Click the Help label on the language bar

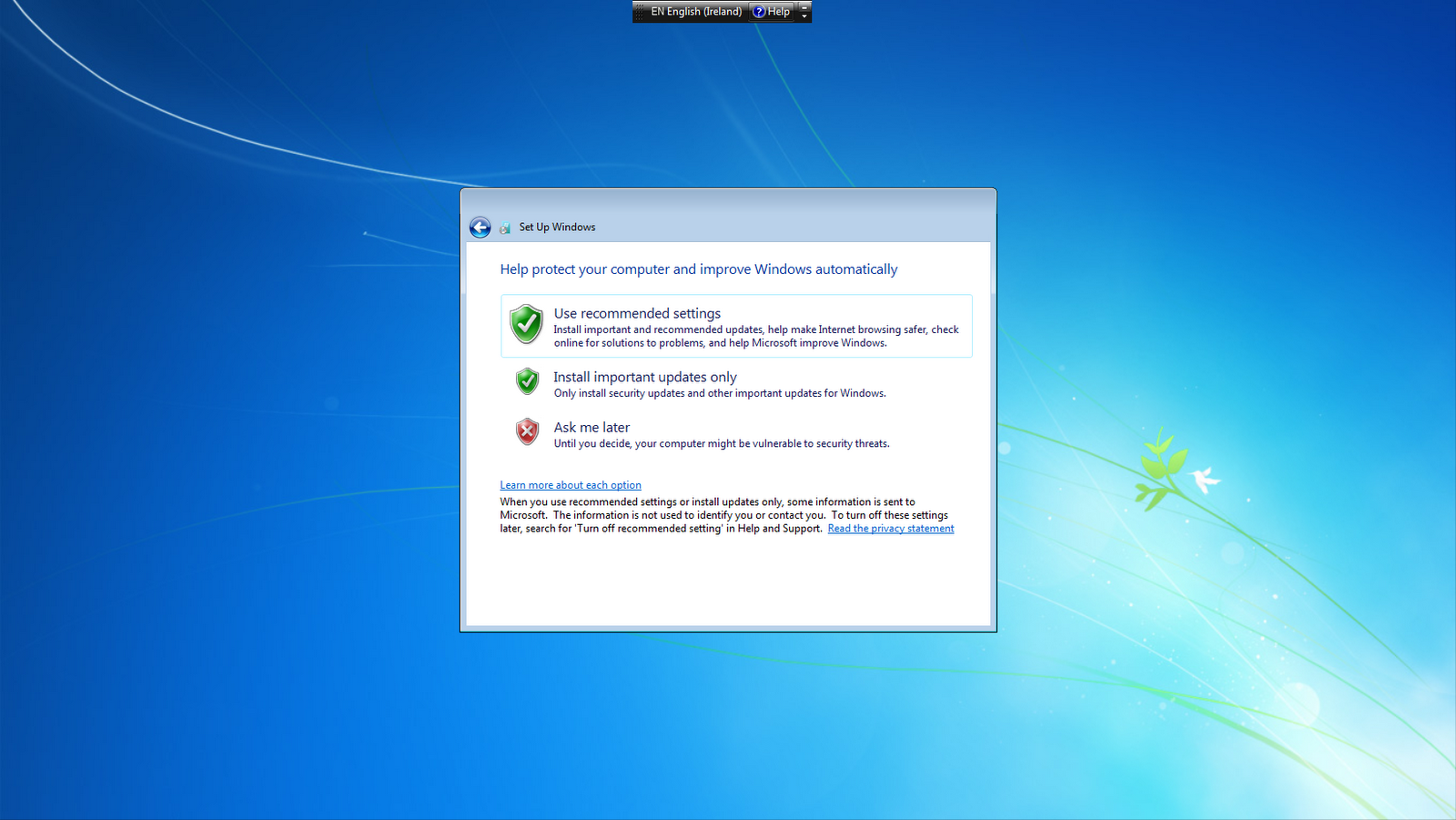coord(779,12)
